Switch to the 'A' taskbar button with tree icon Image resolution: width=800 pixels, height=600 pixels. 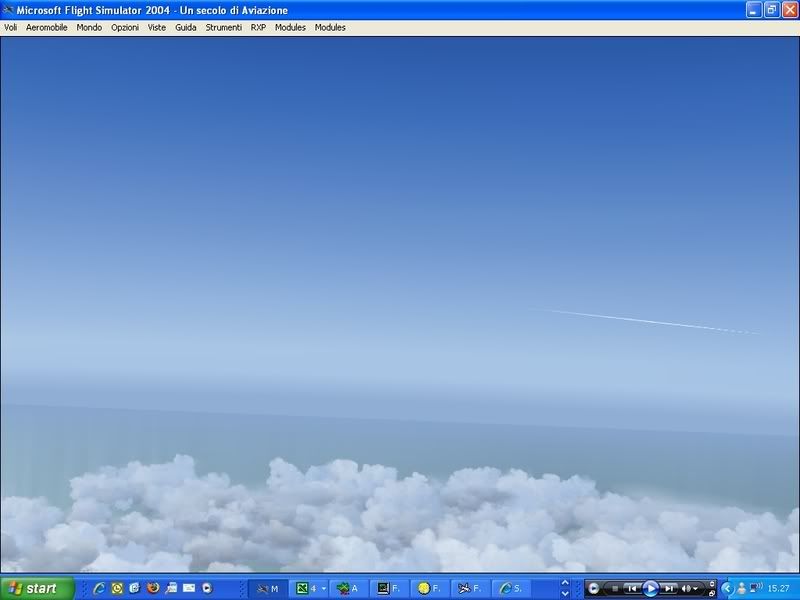(348, 589)
